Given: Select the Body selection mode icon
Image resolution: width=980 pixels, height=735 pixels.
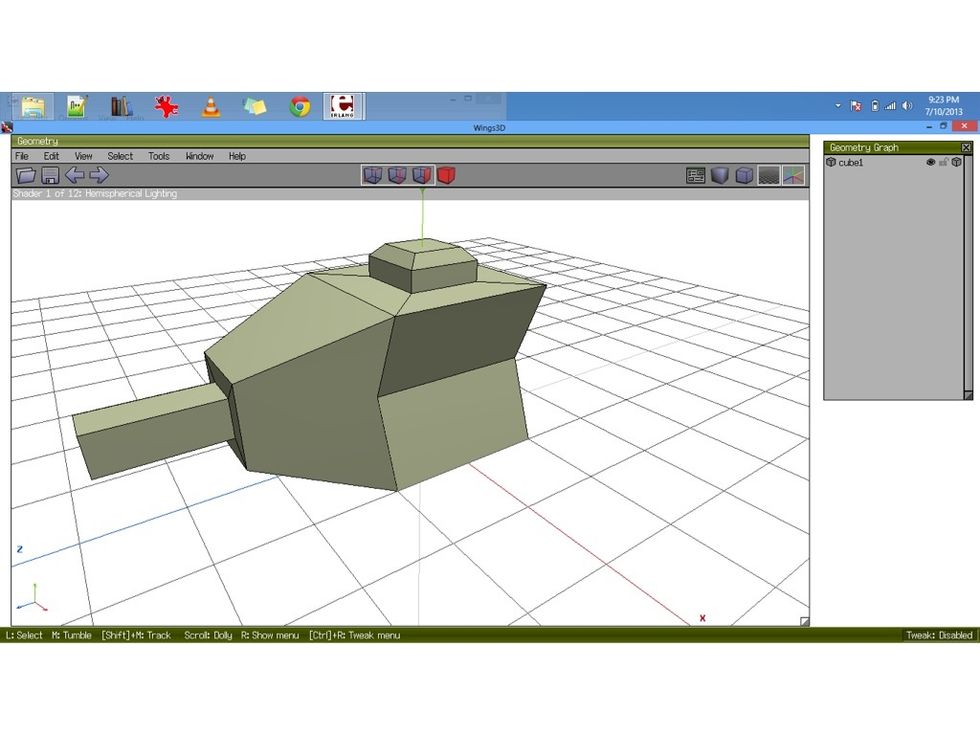Looking at the screenshot, I should click(446, 174).
